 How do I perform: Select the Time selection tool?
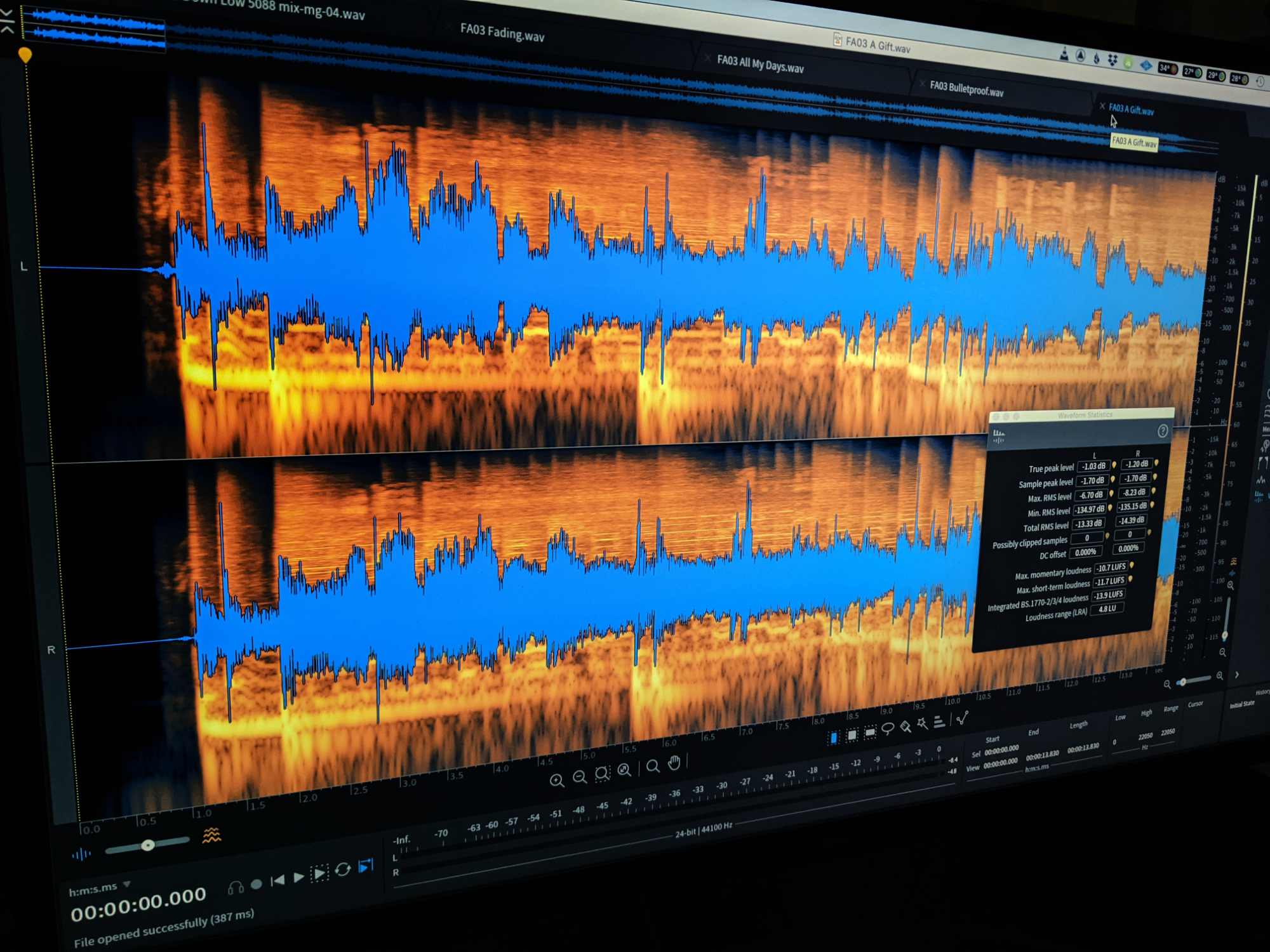834,737
